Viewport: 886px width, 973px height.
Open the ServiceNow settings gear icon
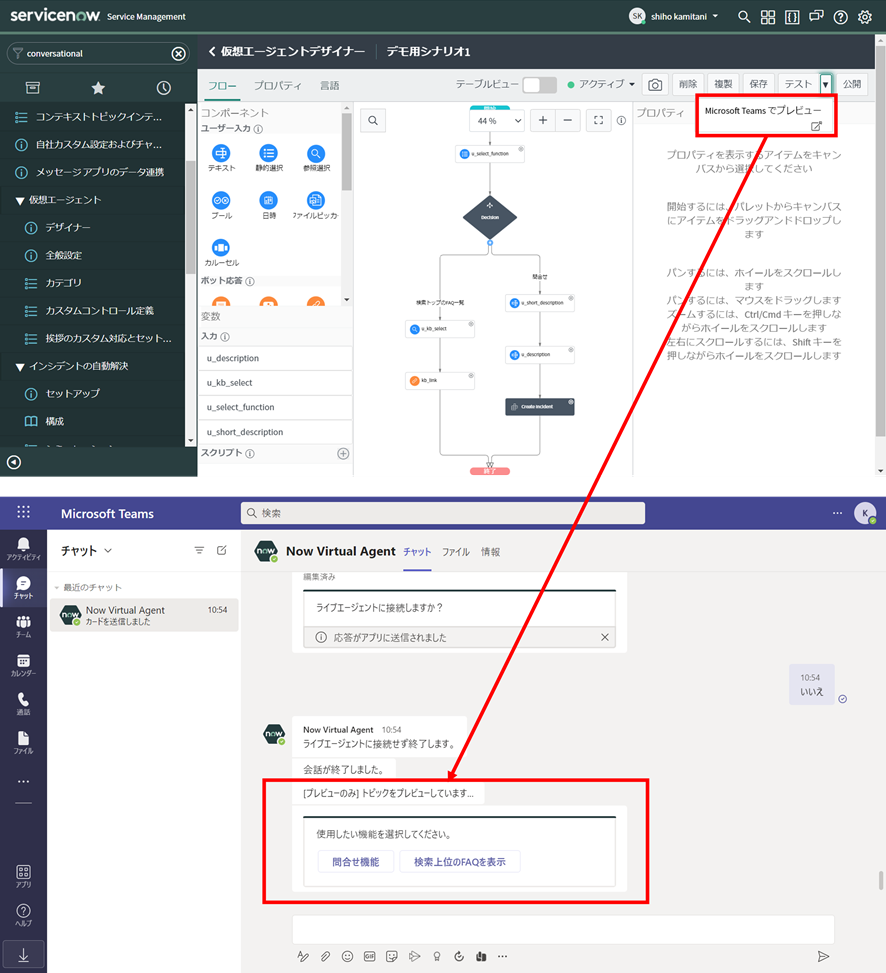coord(864,17)
